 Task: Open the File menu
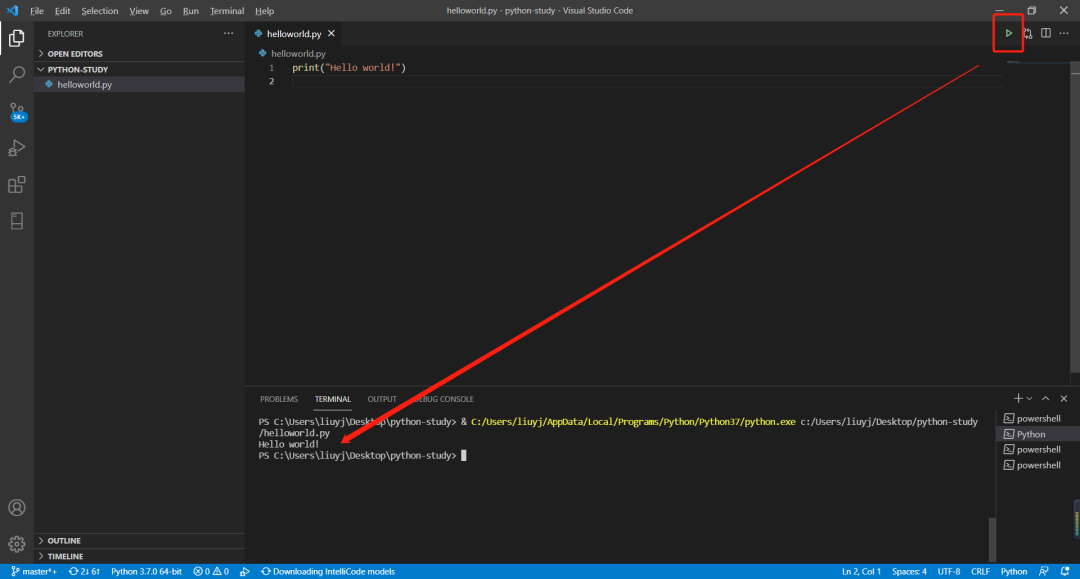37,10
